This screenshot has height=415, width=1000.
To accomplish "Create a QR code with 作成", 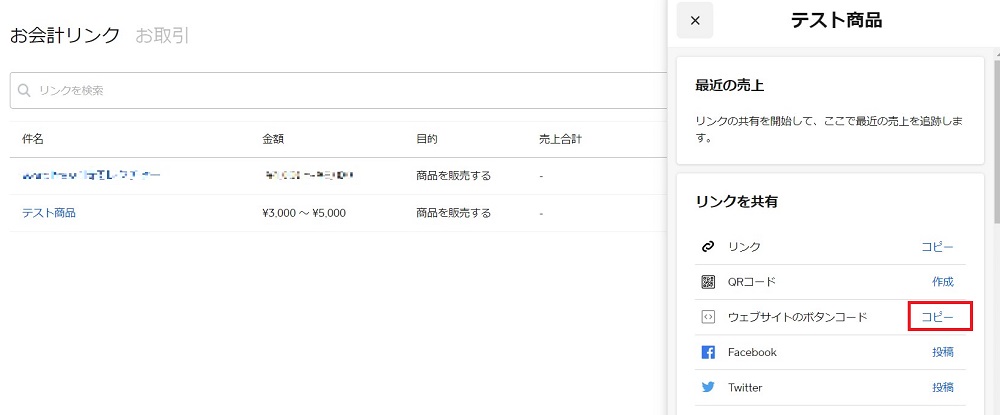I will tap(942, 282).
